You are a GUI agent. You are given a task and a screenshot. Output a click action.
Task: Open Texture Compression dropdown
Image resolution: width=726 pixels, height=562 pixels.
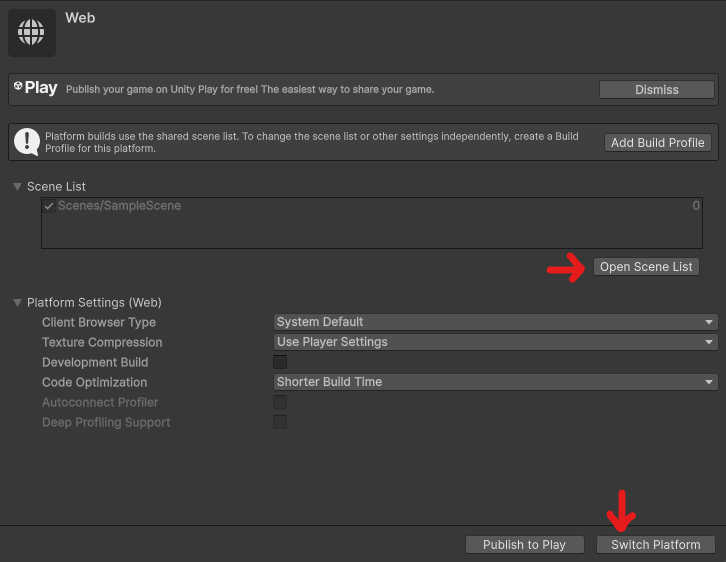pos(495,342)
